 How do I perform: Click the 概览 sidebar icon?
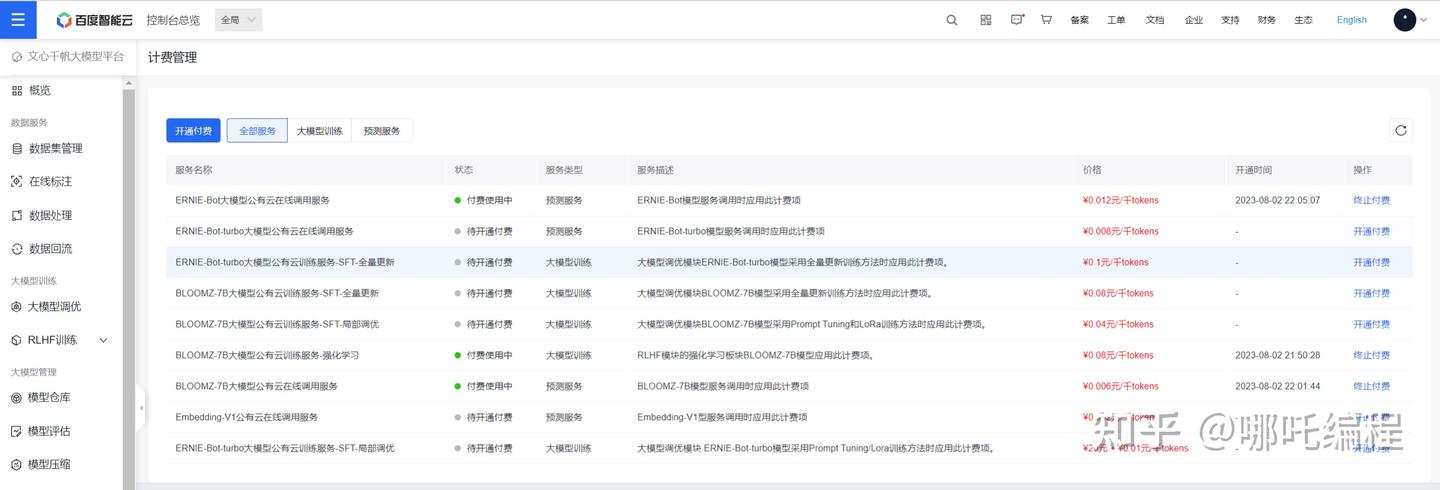[x=17, y=90]
